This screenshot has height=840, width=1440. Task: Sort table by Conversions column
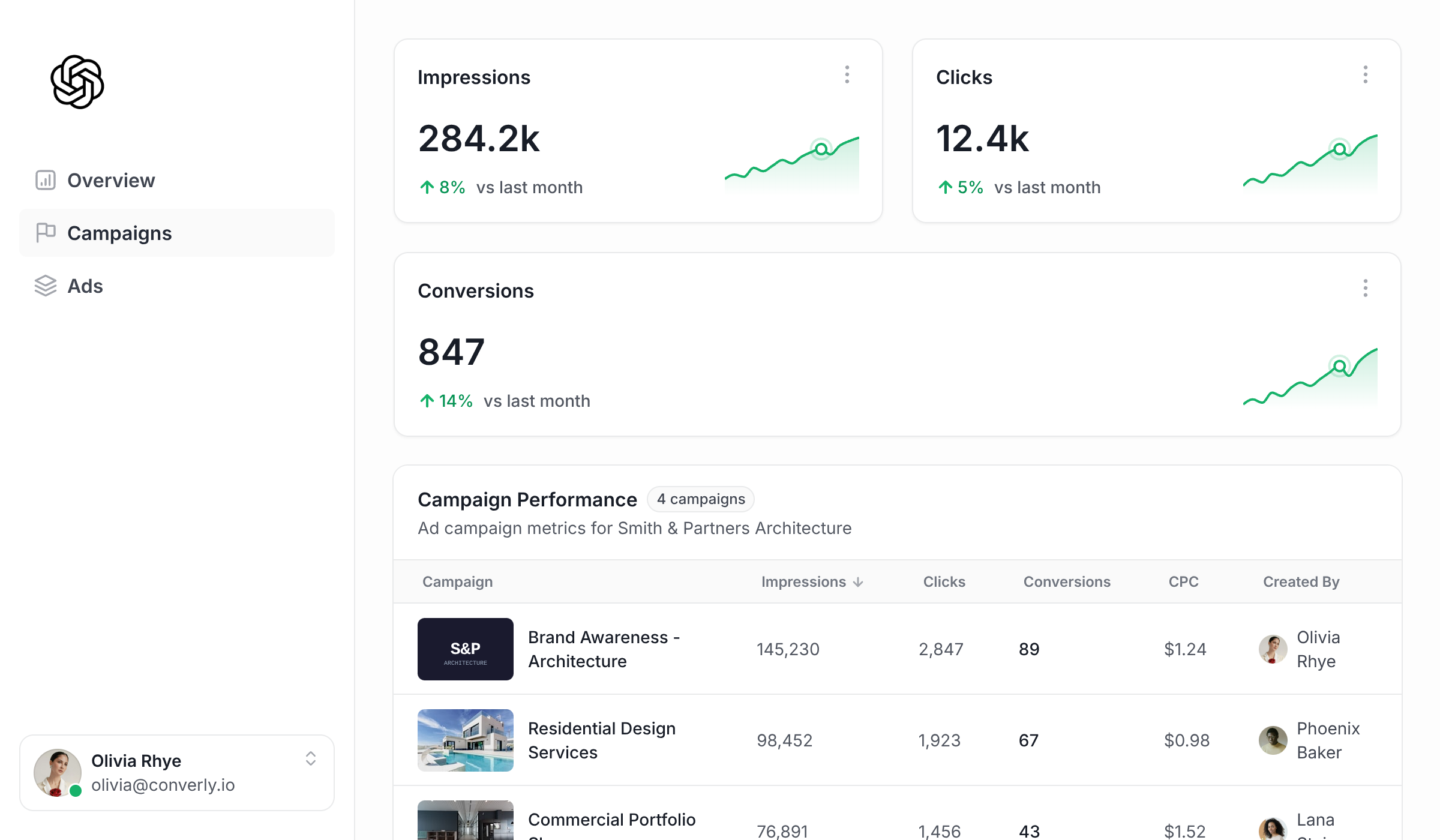coord(1067,581)
